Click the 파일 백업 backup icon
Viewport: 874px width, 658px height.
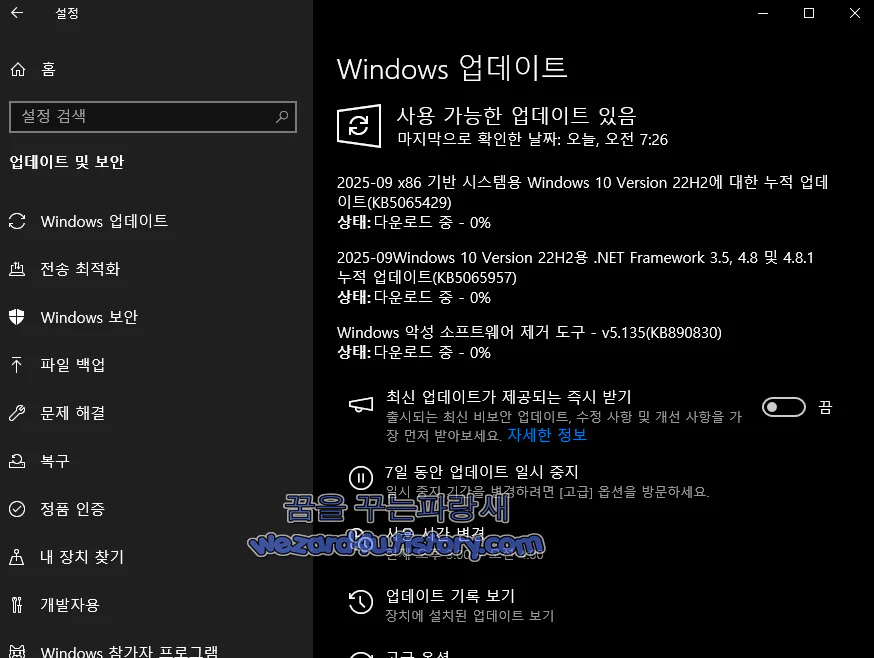click(20, 365)
